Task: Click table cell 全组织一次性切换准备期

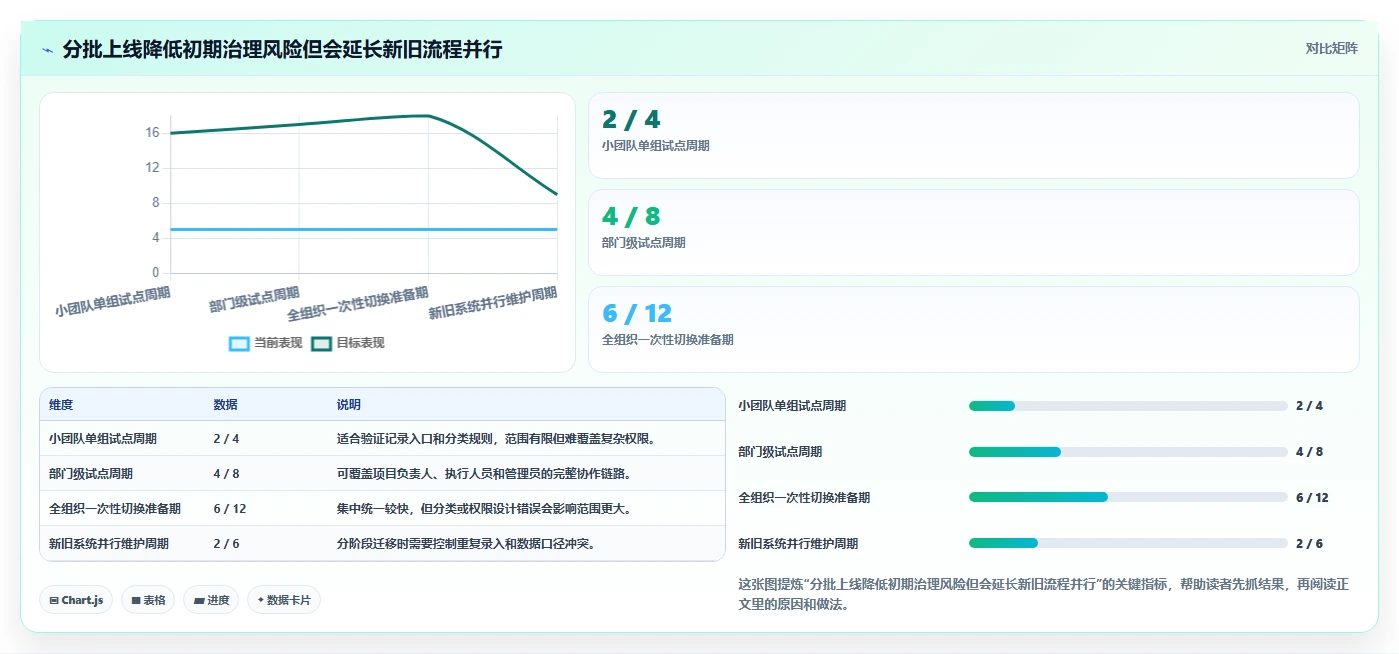Action: [115, 508]
